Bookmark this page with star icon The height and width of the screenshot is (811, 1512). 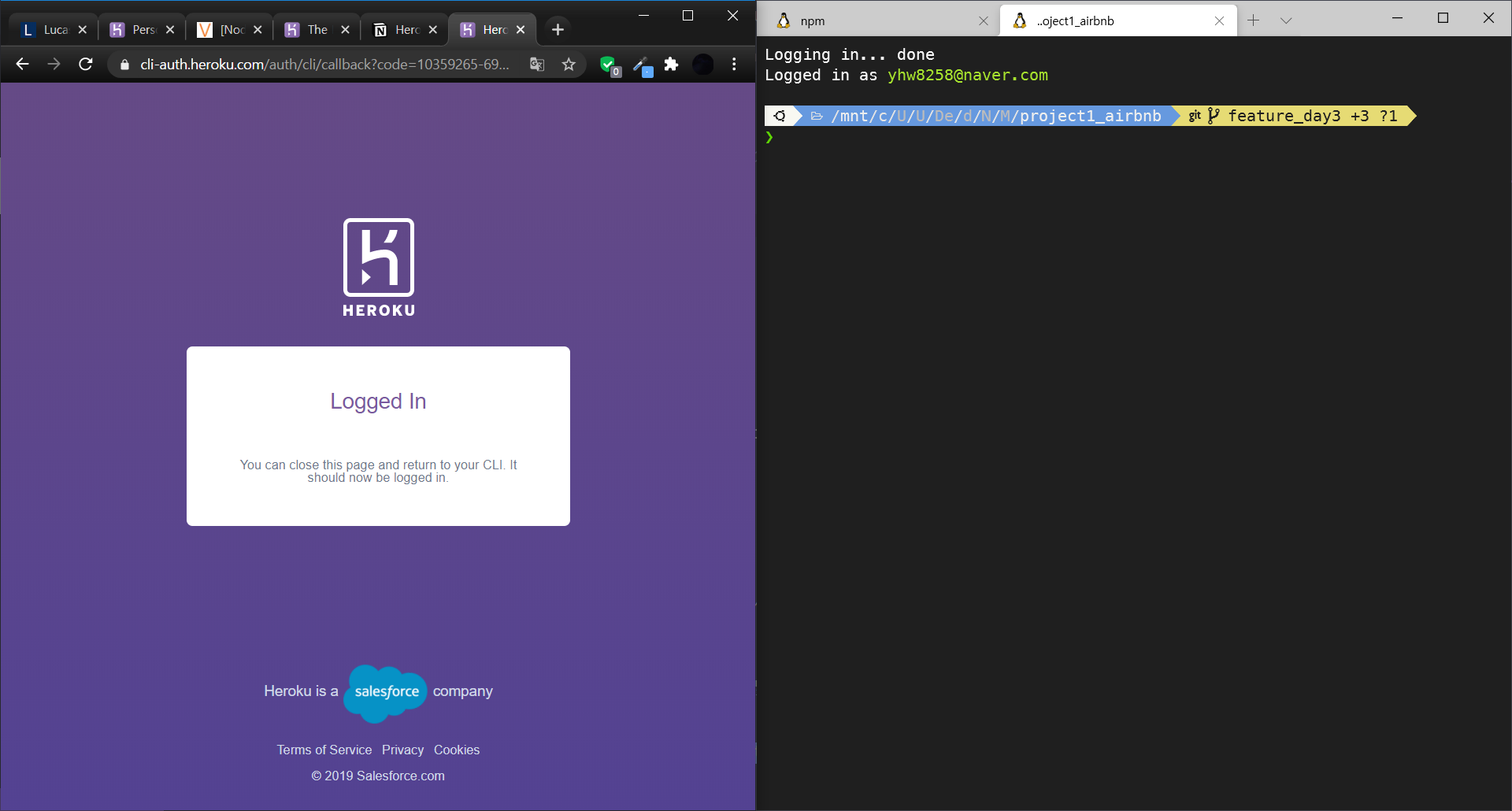point(569,65)
